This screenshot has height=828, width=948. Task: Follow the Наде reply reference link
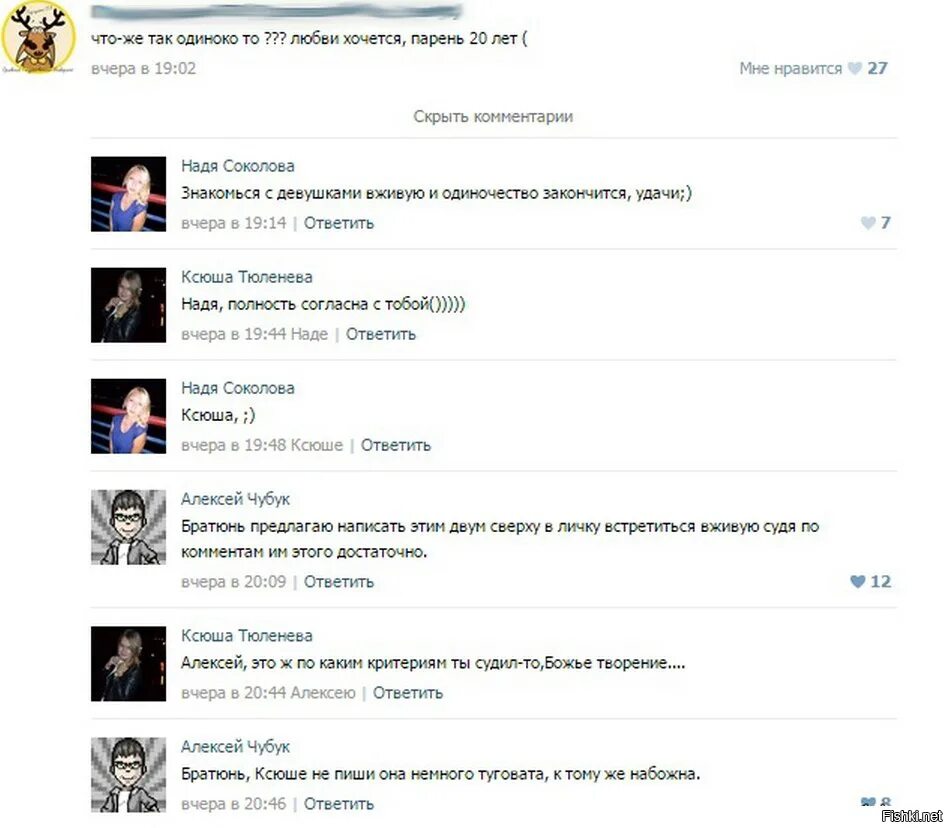310,334
